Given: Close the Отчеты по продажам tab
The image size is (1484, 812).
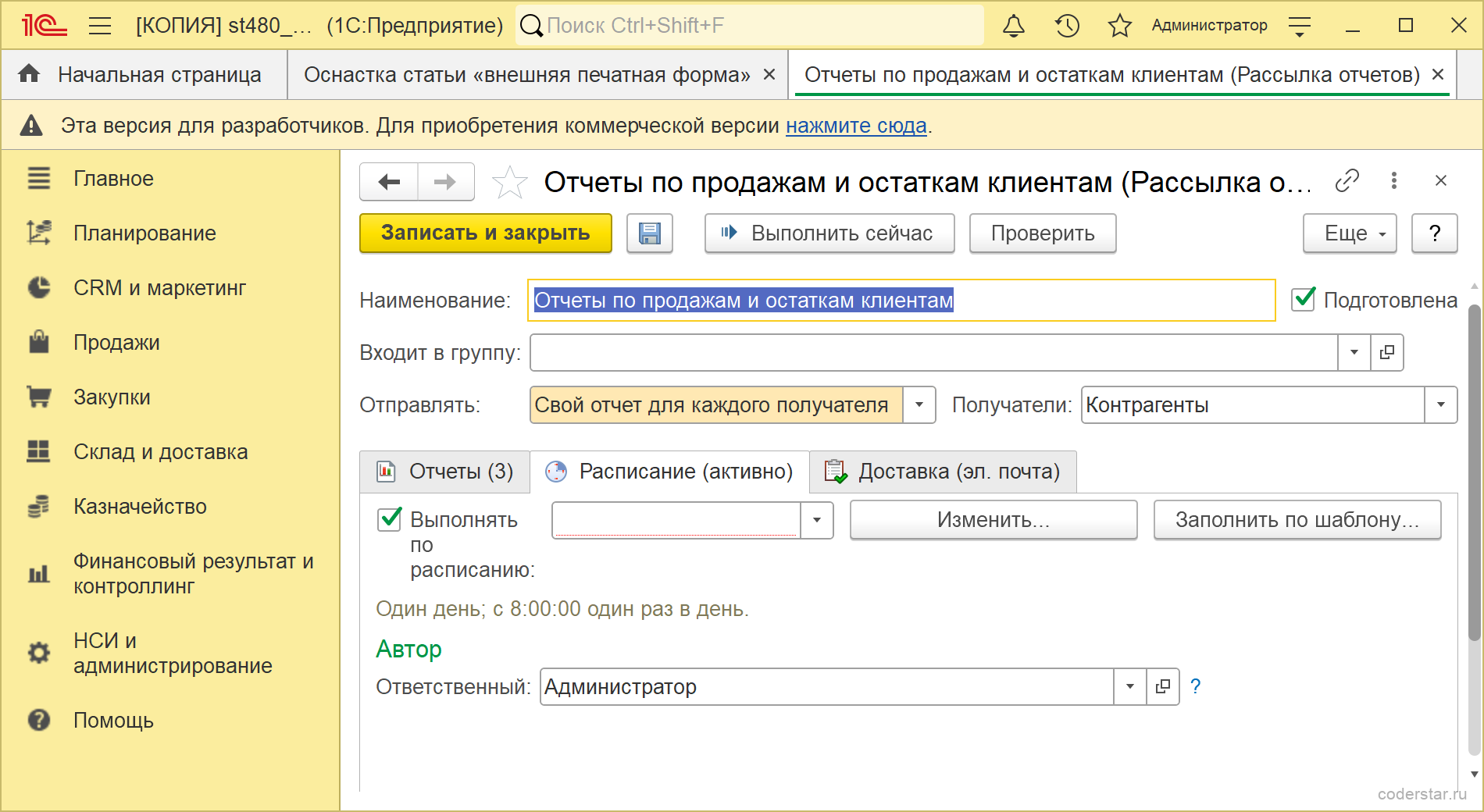Looking at the screenshot, I should coord(1438,74).
